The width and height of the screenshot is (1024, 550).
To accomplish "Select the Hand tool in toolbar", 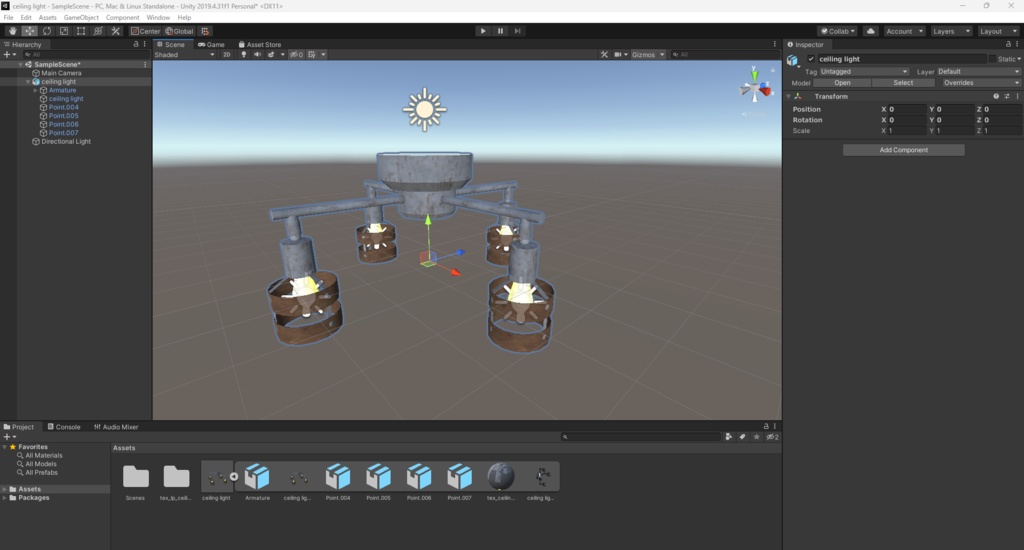I will click(12, 31).
